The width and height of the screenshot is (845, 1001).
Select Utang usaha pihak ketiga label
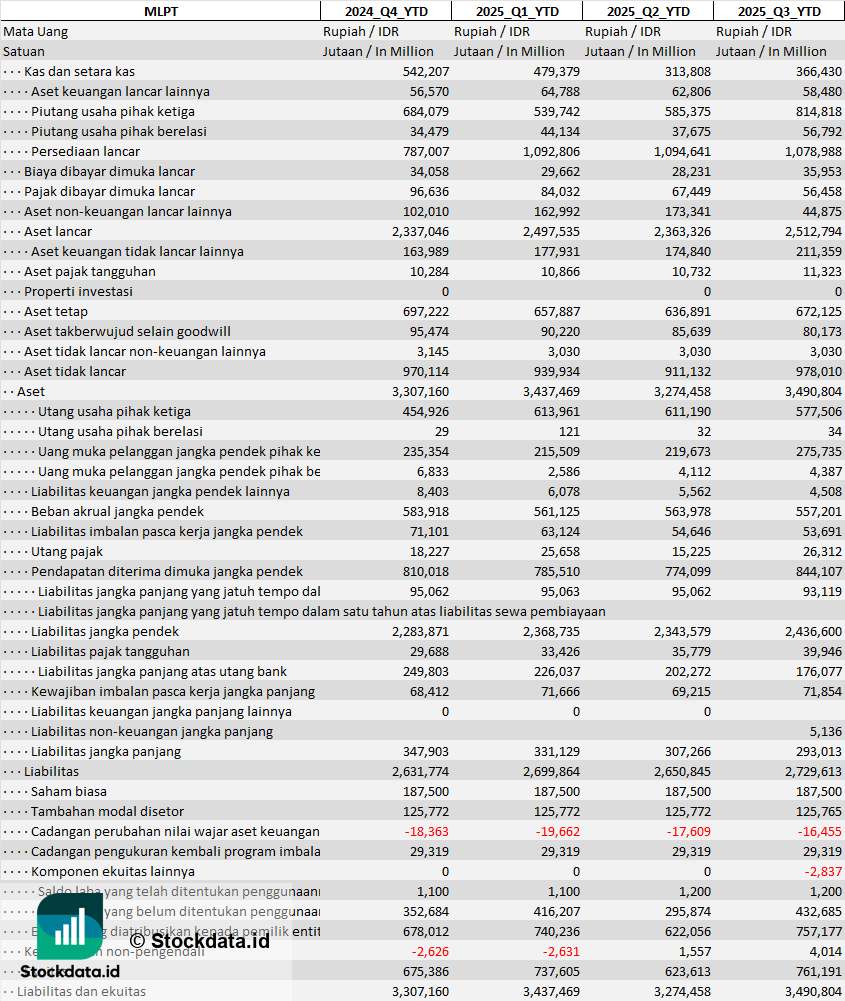point(114,412)
